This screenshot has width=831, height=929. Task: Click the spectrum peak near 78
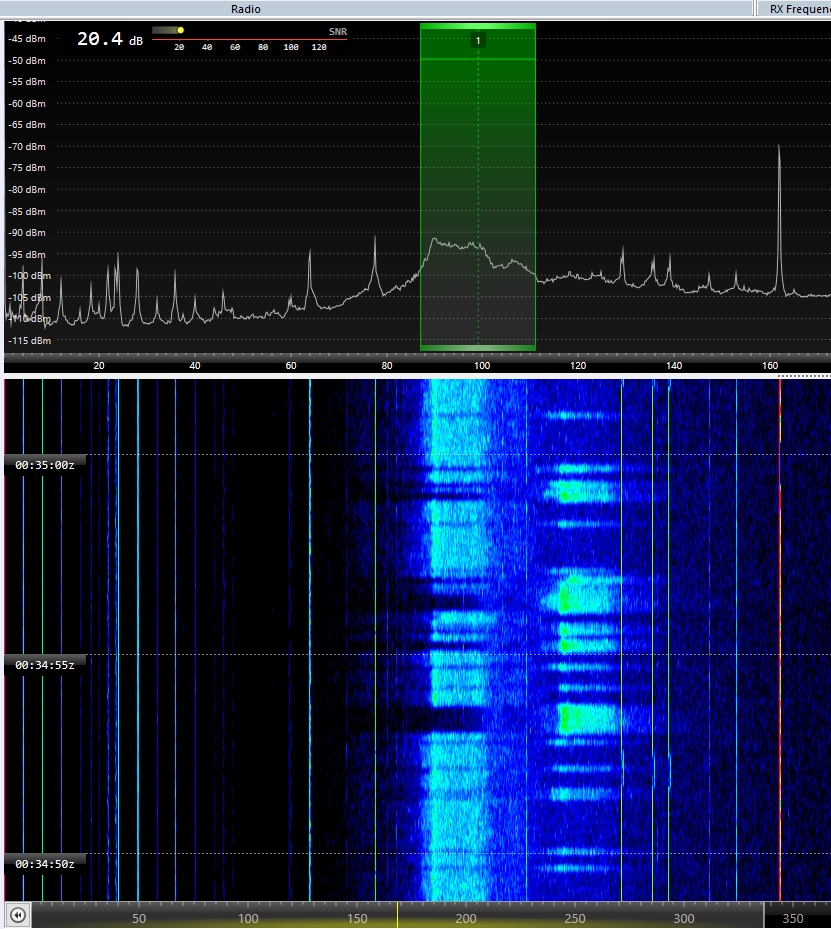tap(375, 240)
